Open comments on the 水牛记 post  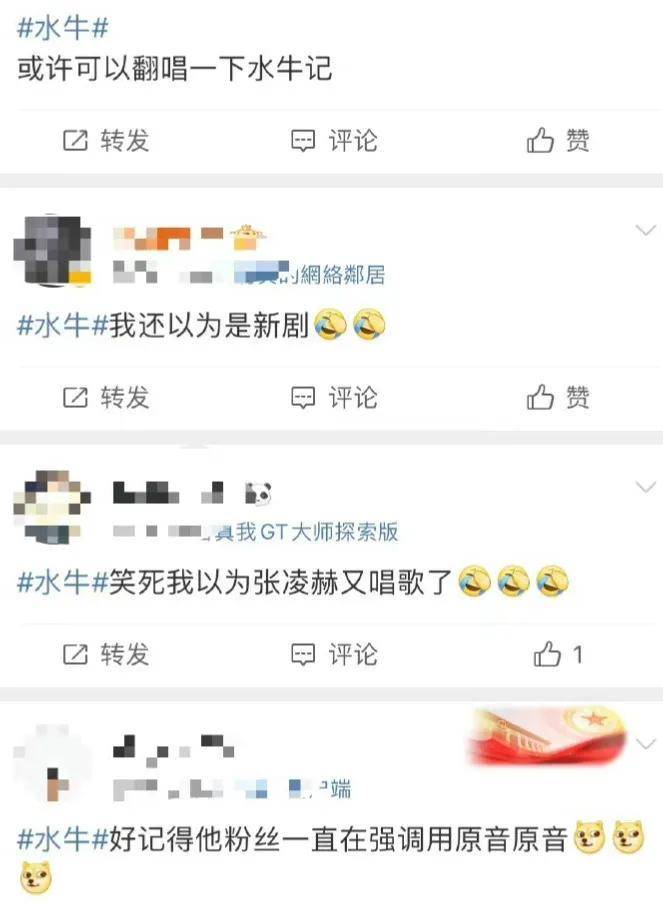click(x=334, y=140)
